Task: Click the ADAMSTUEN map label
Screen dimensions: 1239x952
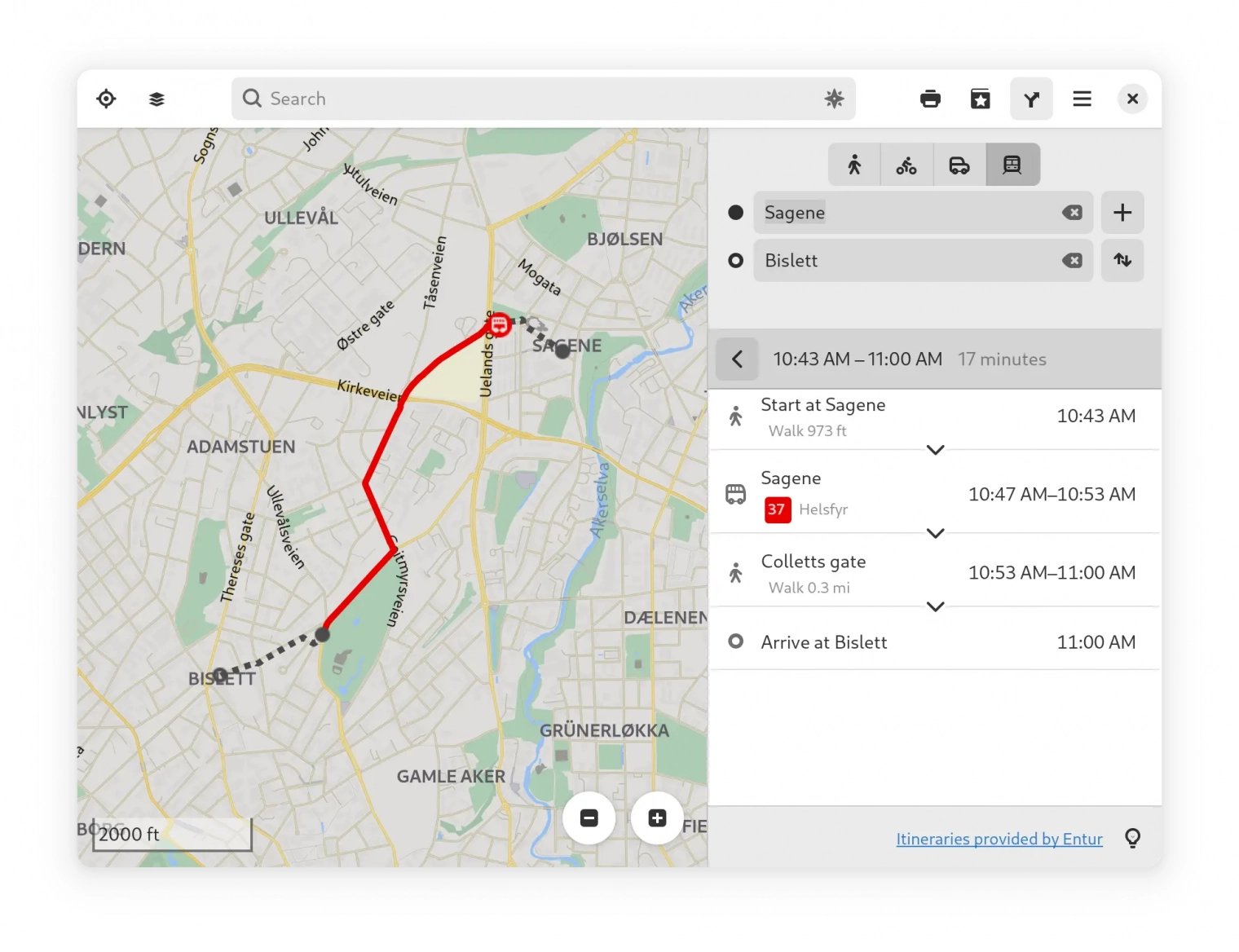Action: 241,447
